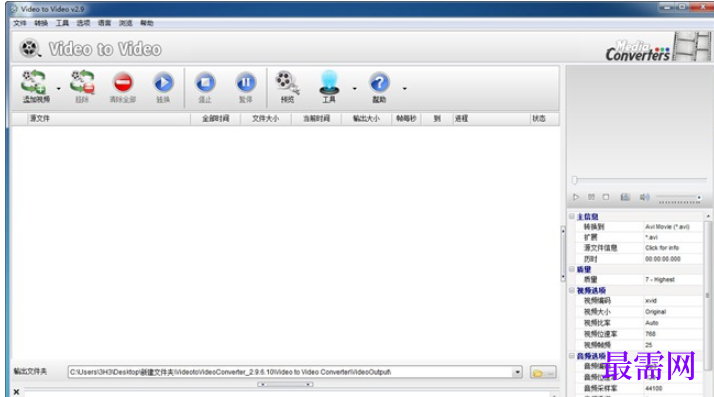Screen dimensions: 714x397
Task: Click the 暂停 (Pause) toolbar icon
Action: pyautogui.click(x=246, y=83)
